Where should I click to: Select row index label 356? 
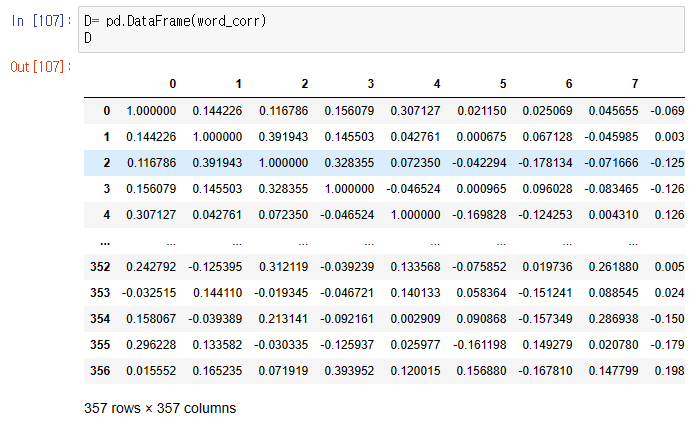(100, 369)
